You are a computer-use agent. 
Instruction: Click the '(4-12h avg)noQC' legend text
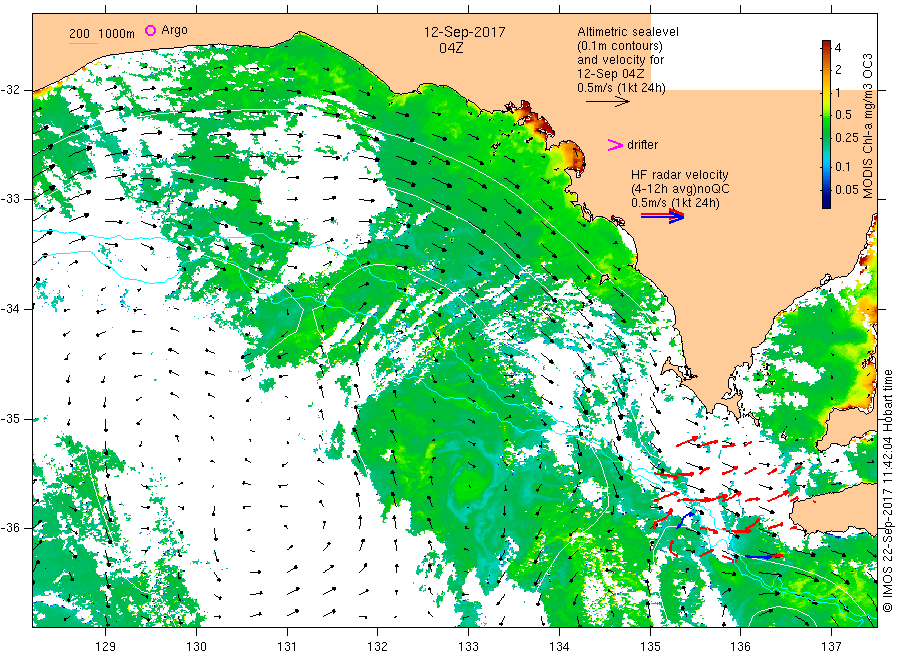pyautogui.click(x=680, y=189)
